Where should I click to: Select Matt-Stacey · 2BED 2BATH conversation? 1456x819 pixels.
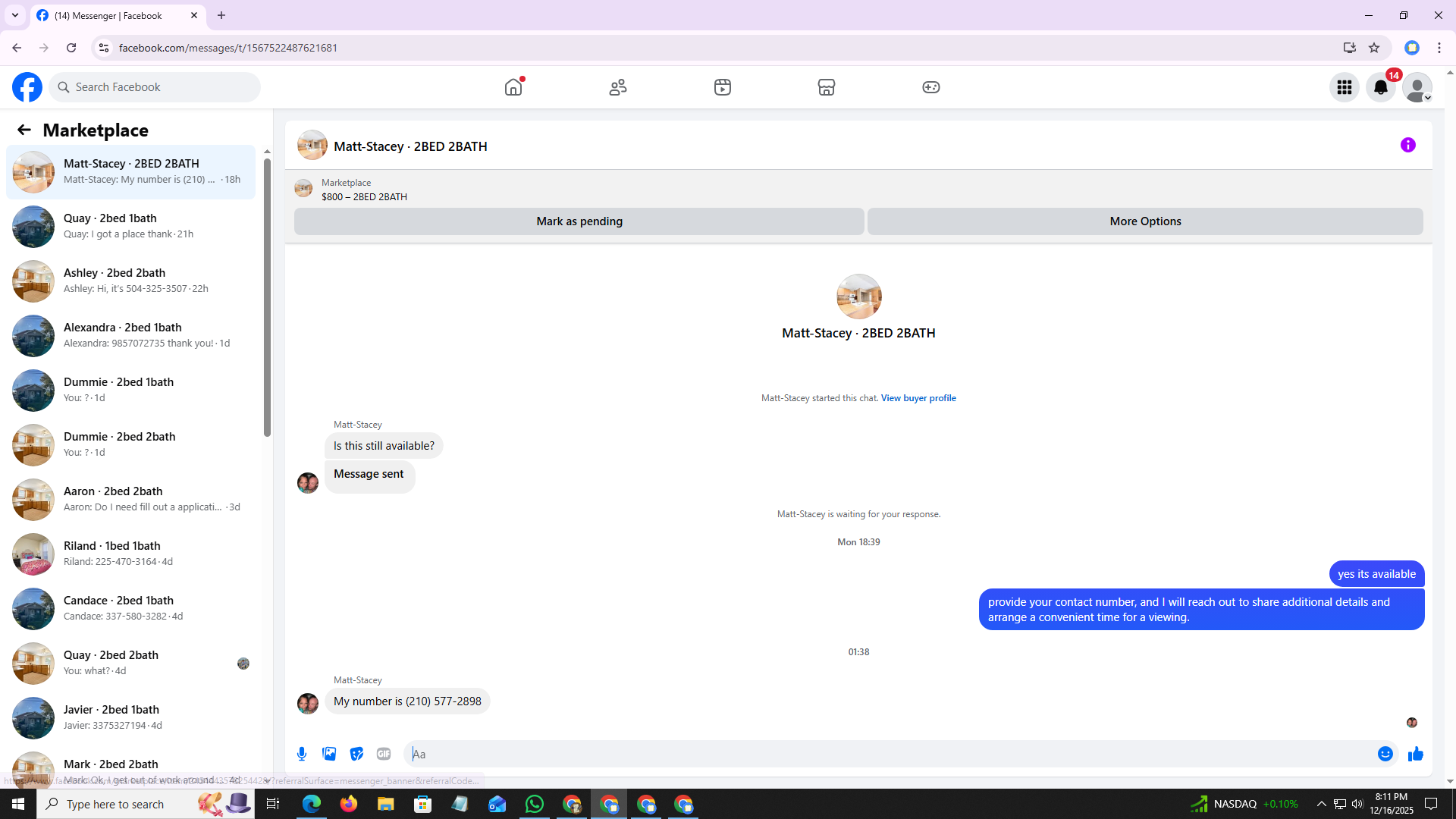tap(130, 172)
